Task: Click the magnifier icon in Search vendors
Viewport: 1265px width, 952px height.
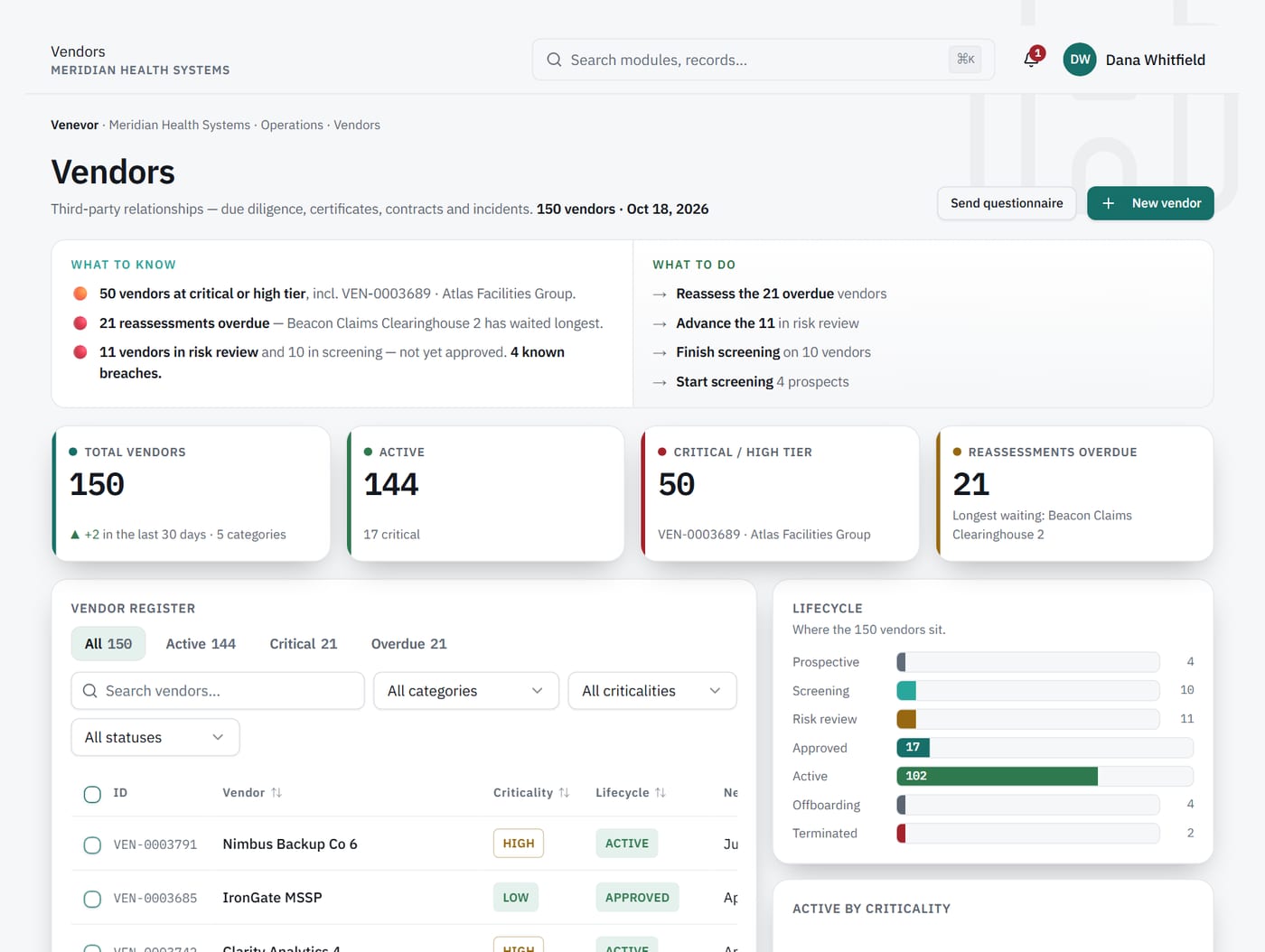Action: click(x=90, y=691)
